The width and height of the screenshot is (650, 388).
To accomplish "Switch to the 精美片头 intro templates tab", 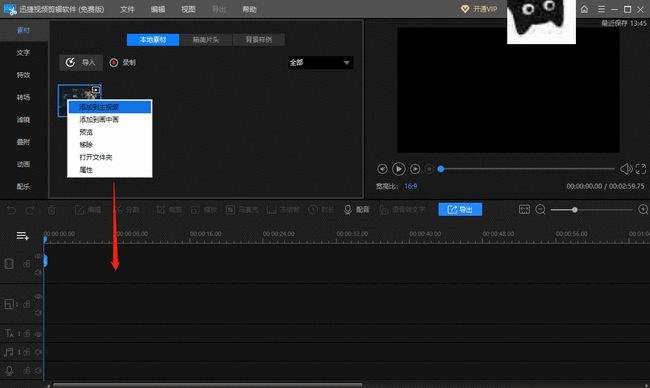I will tap(206, 40).
